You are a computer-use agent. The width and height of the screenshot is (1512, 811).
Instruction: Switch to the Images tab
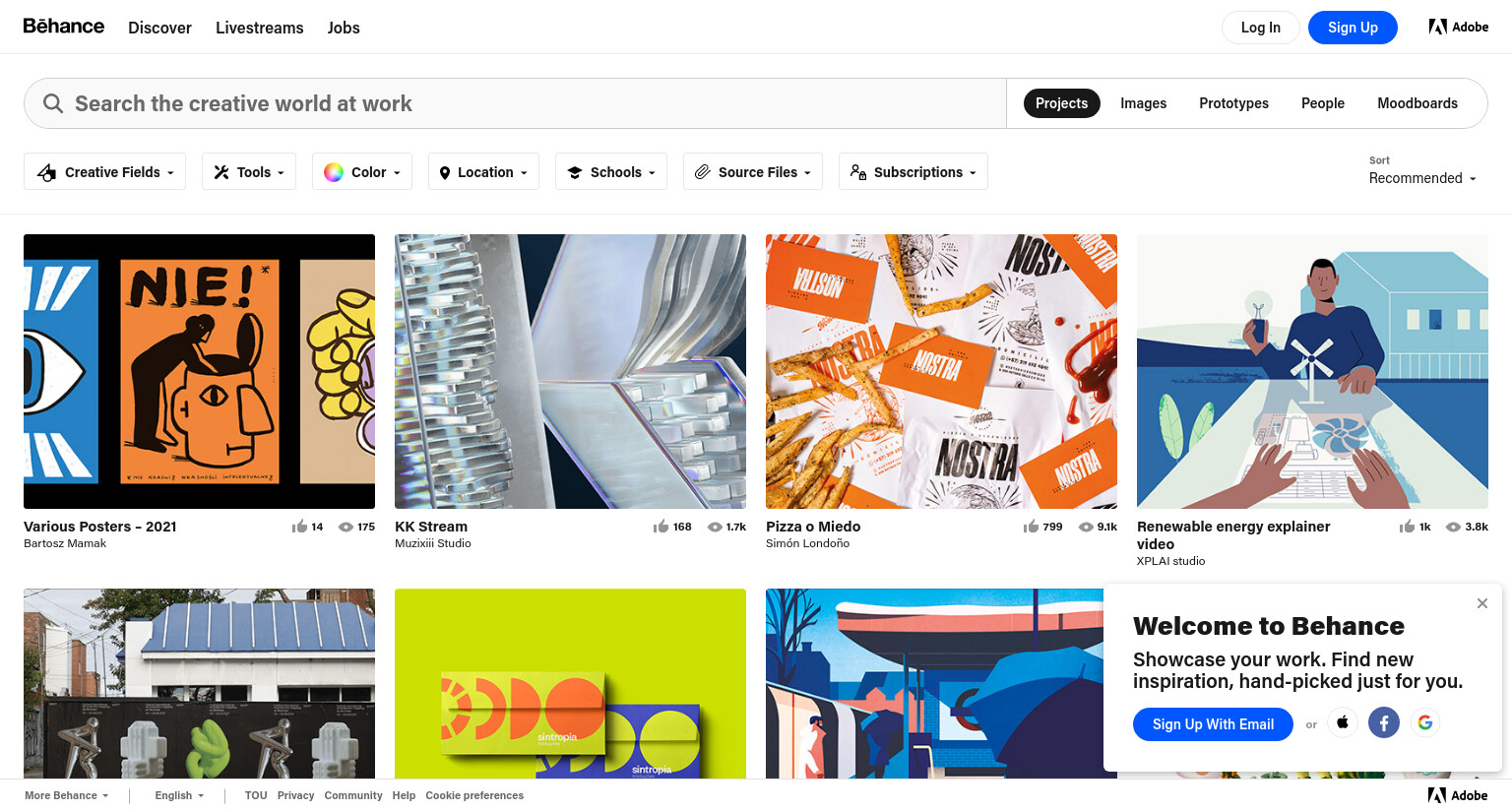1143,103
